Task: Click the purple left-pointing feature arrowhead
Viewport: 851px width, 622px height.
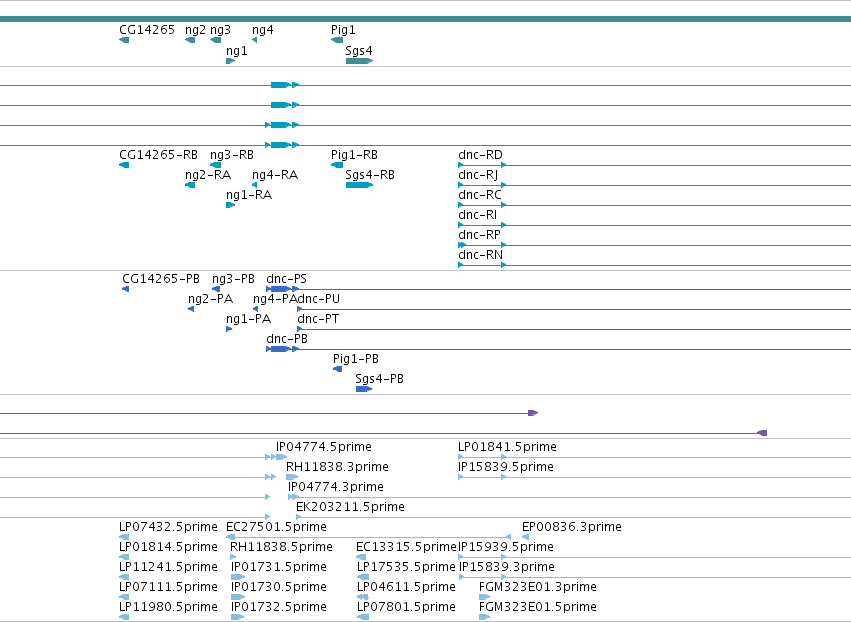Action: coord(762,433)
